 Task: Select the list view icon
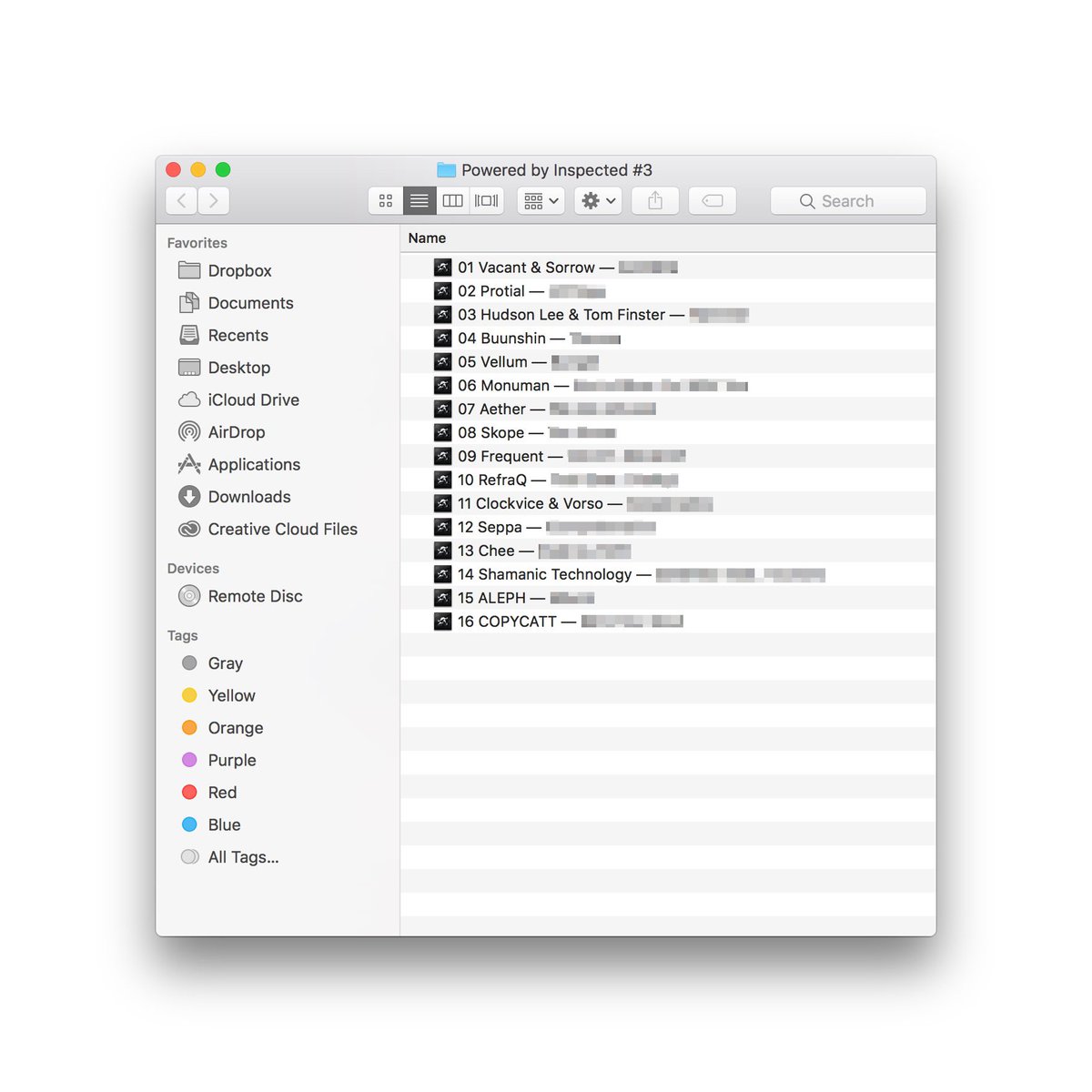[x=419, y=200]
